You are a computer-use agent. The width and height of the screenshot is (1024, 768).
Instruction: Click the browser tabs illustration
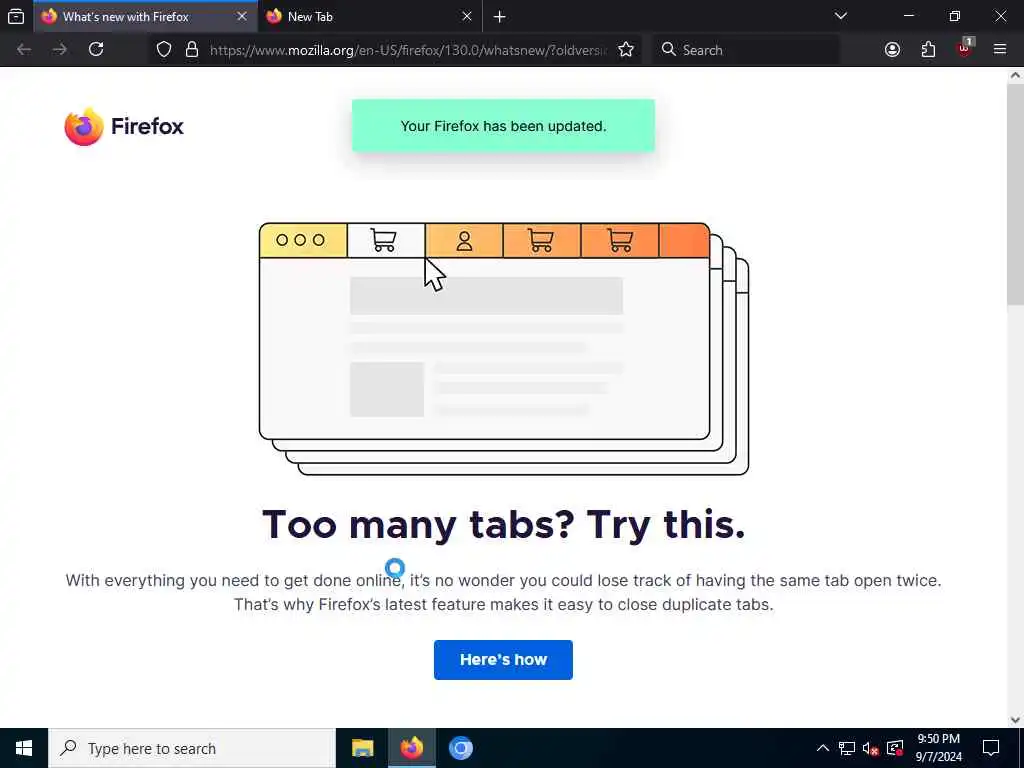tap(504, 349)
